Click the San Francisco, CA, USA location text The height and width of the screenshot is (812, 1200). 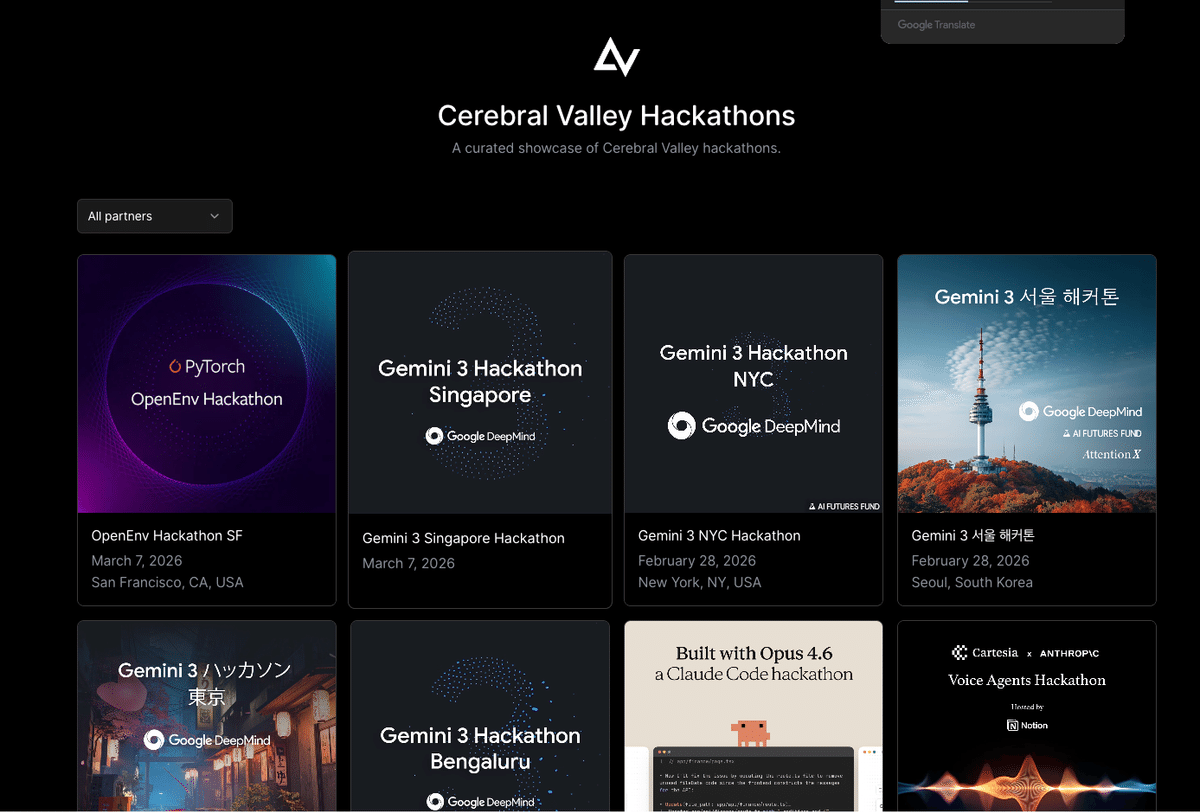click(167, 582)
